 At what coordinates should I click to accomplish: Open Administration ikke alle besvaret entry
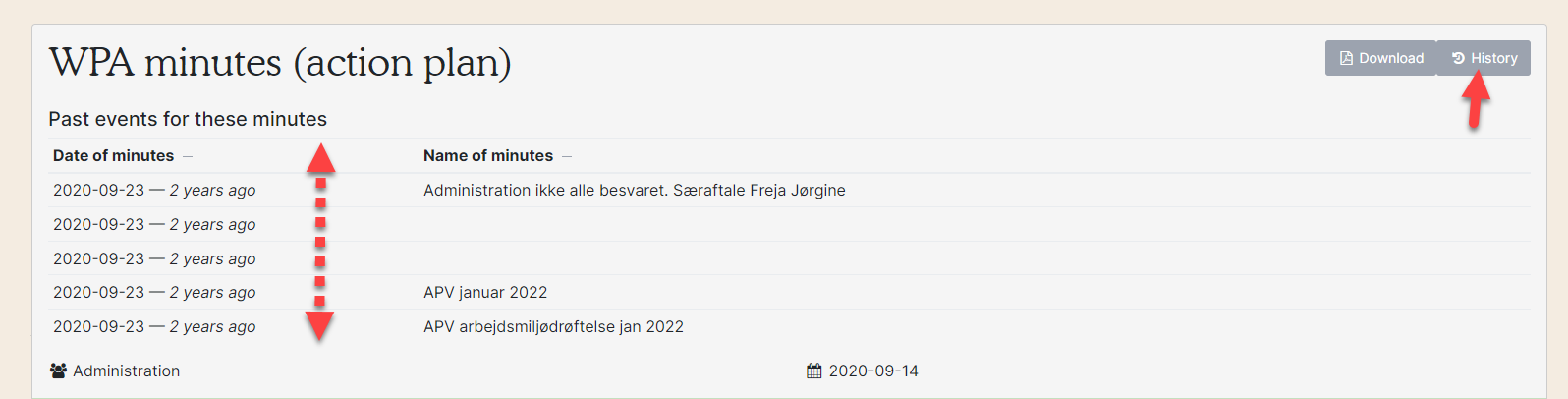[x=635, y=190]
